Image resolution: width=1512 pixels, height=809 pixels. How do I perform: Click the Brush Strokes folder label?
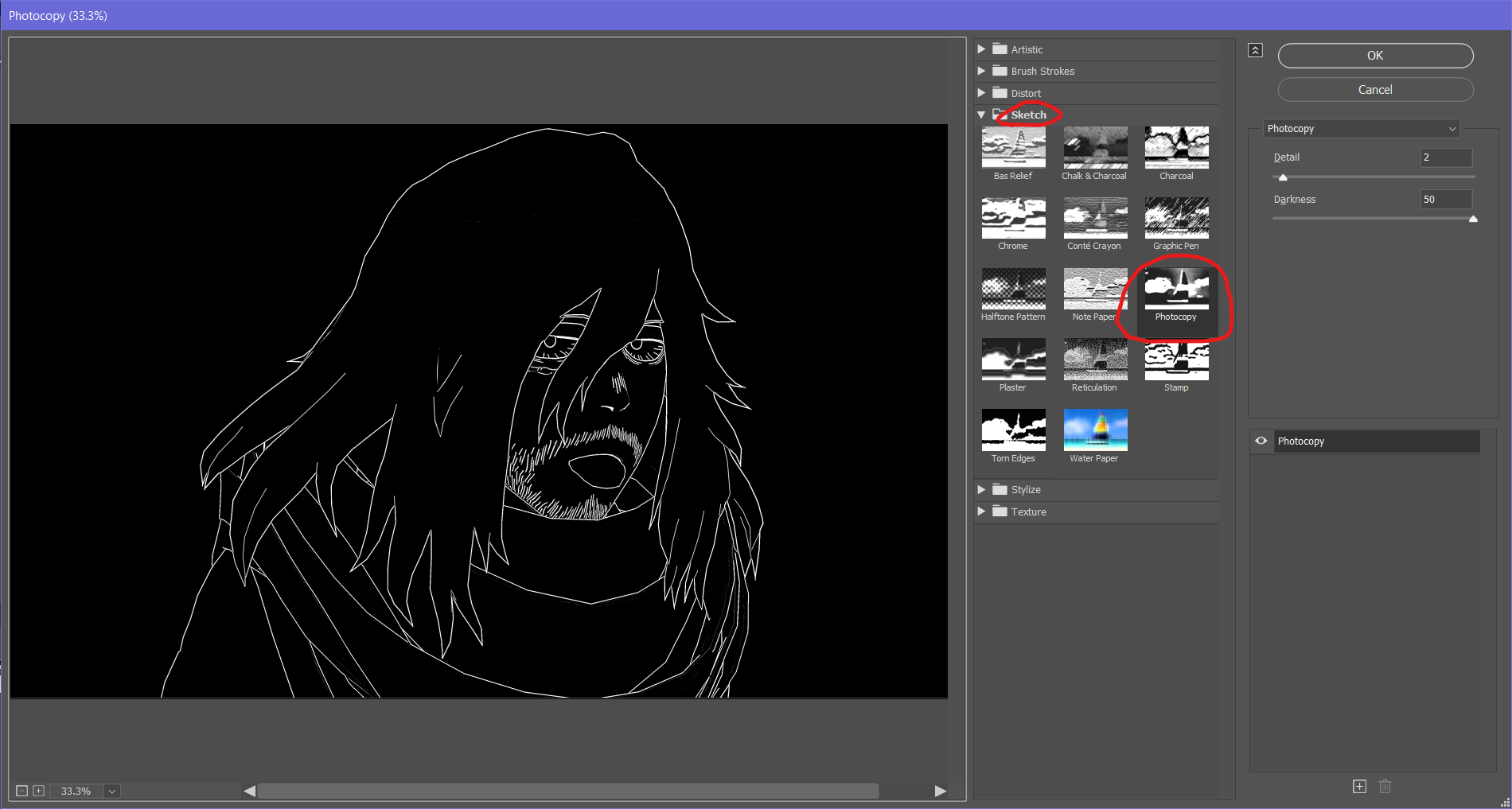click(x=1042, y=71)
